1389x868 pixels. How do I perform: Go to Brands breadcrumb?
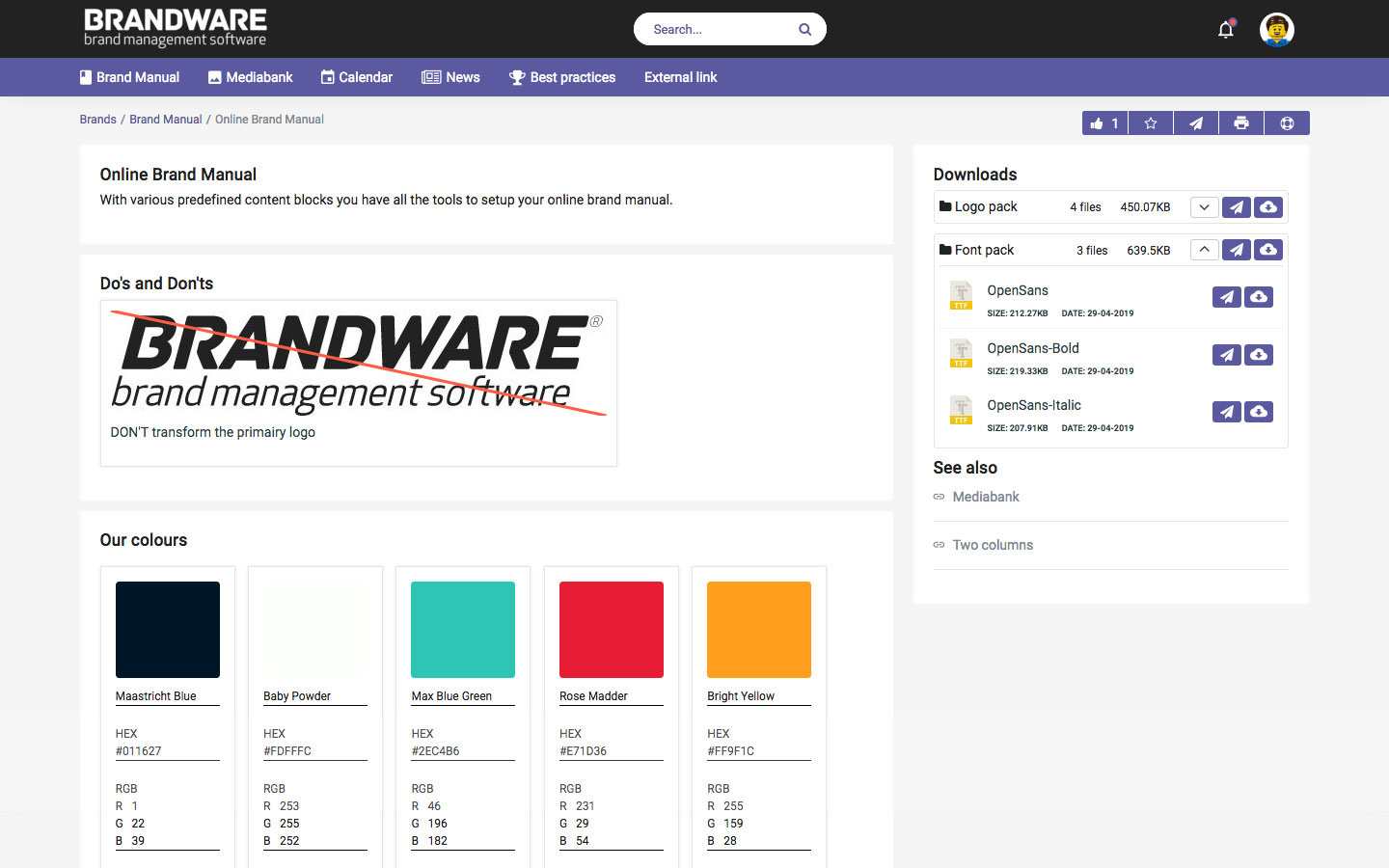coord(97,120)
